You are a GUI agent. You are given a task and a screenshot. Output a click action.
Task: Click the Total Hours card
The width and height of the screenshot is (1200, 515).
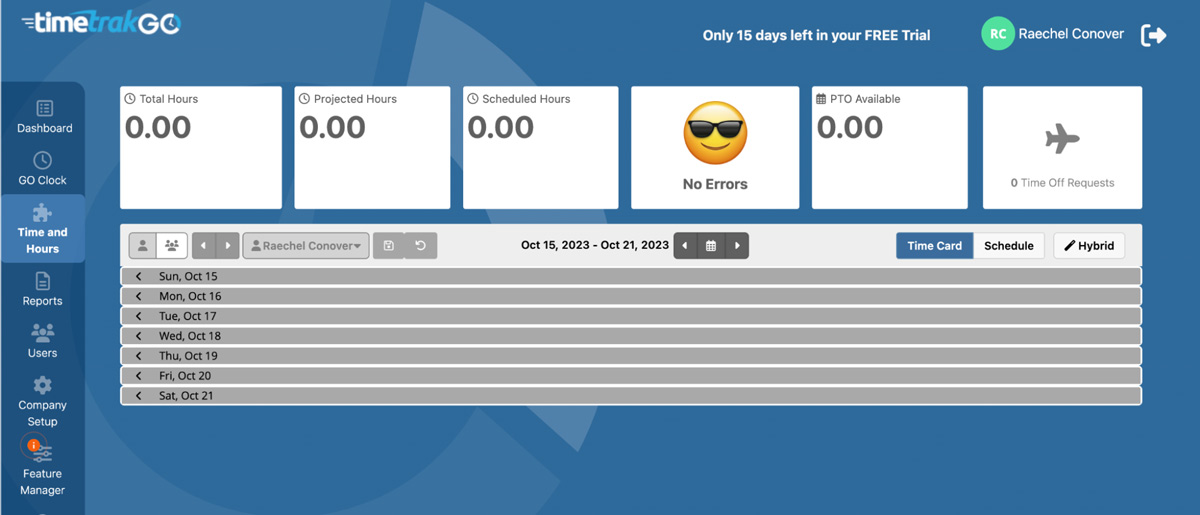click(x=201, y=147)
